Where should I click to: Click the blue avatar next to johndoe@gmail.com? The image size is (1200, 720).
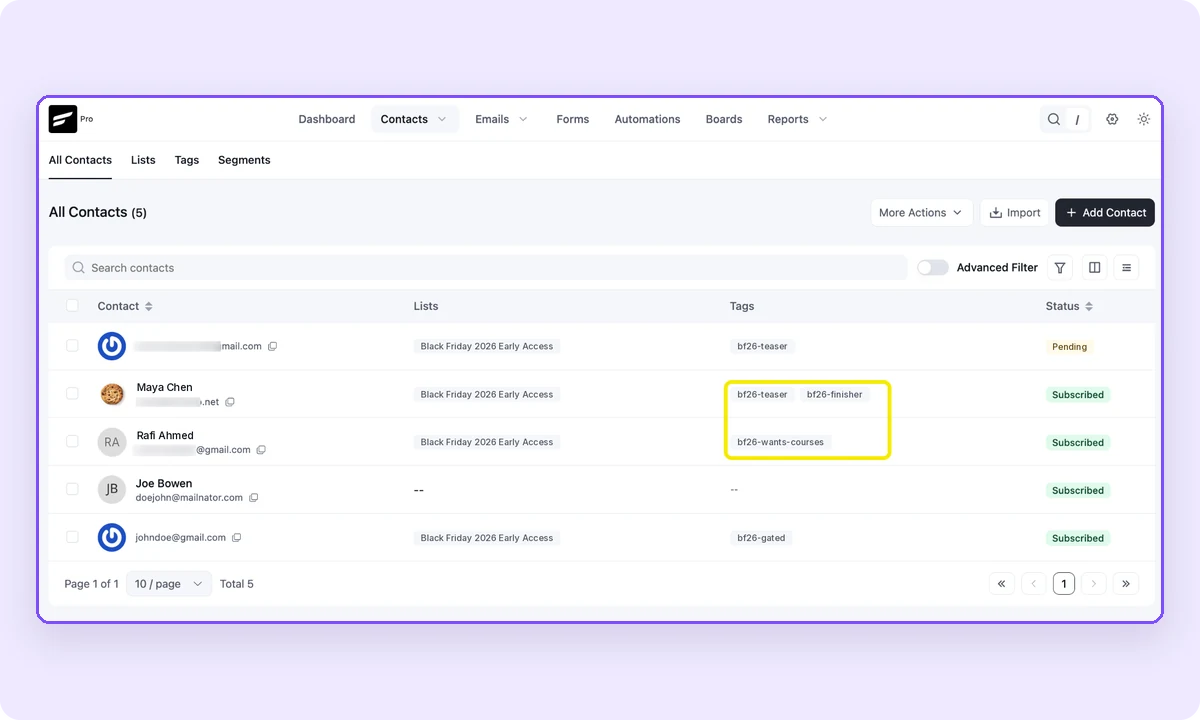click(112, 538)
